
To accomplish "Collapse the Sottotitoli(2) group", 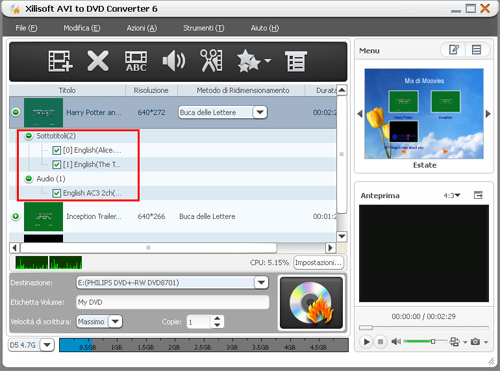I will pos(29,136).
